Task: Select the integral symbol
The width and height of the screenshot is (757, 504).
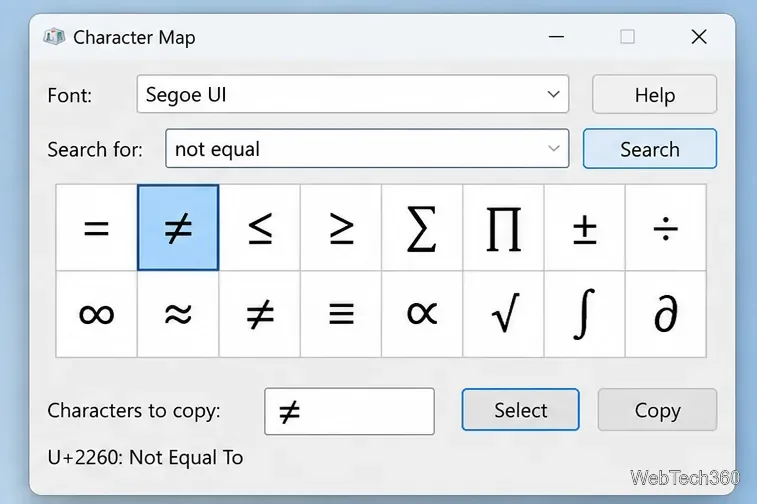Action: click(585, 314)
